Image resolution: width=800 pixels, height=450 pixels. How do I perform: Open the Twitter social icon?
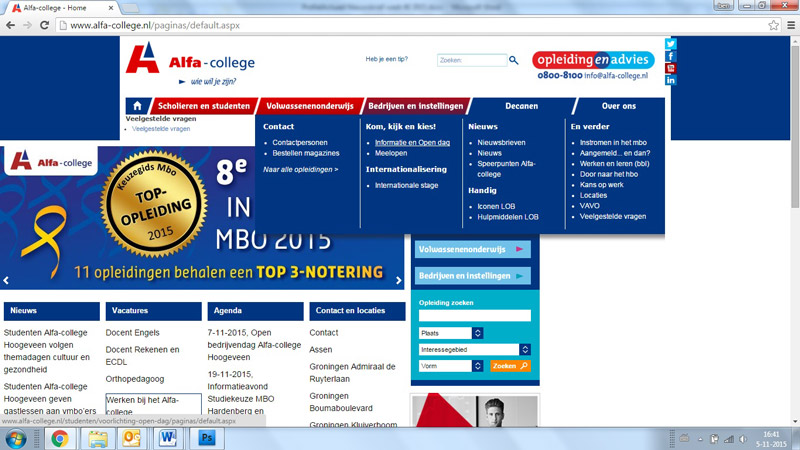(x=670, y=44)
